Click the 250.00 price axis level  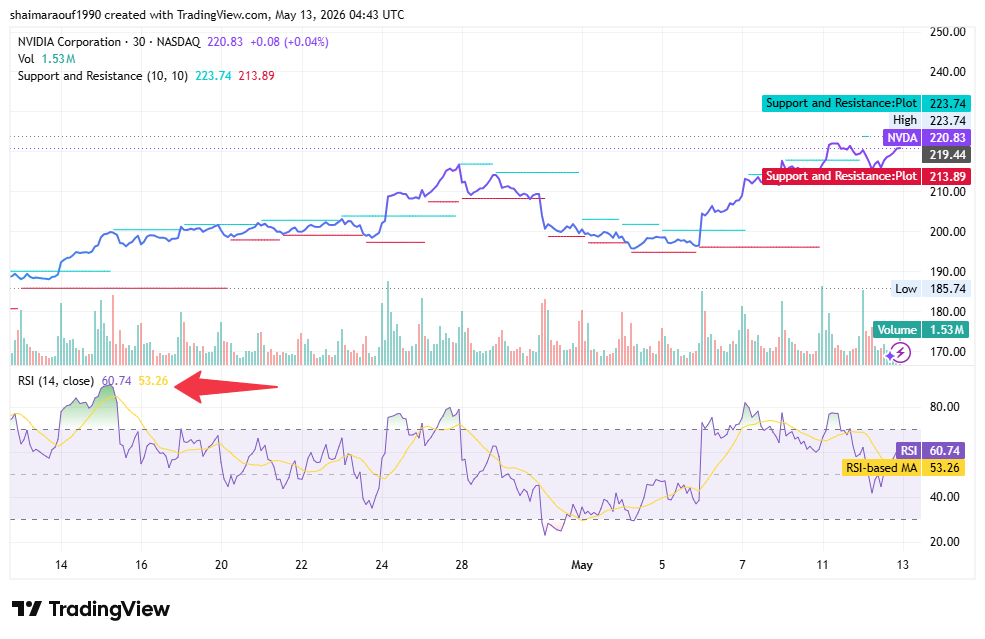[947, 32]
